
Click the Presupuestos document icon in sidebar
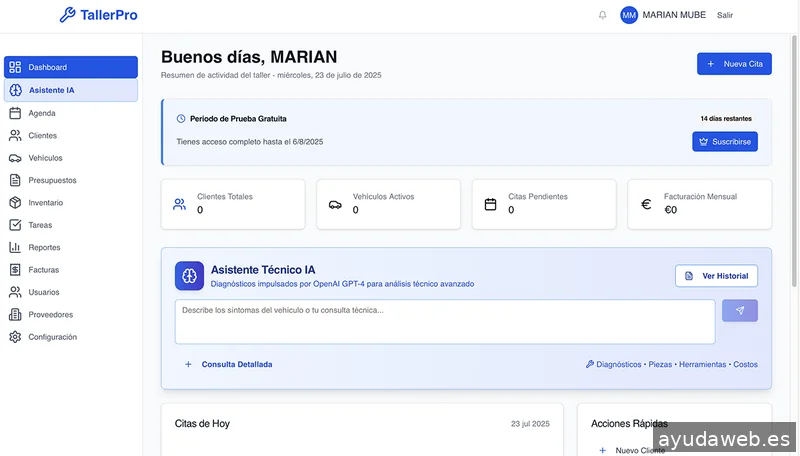click(x=15, y=180)
